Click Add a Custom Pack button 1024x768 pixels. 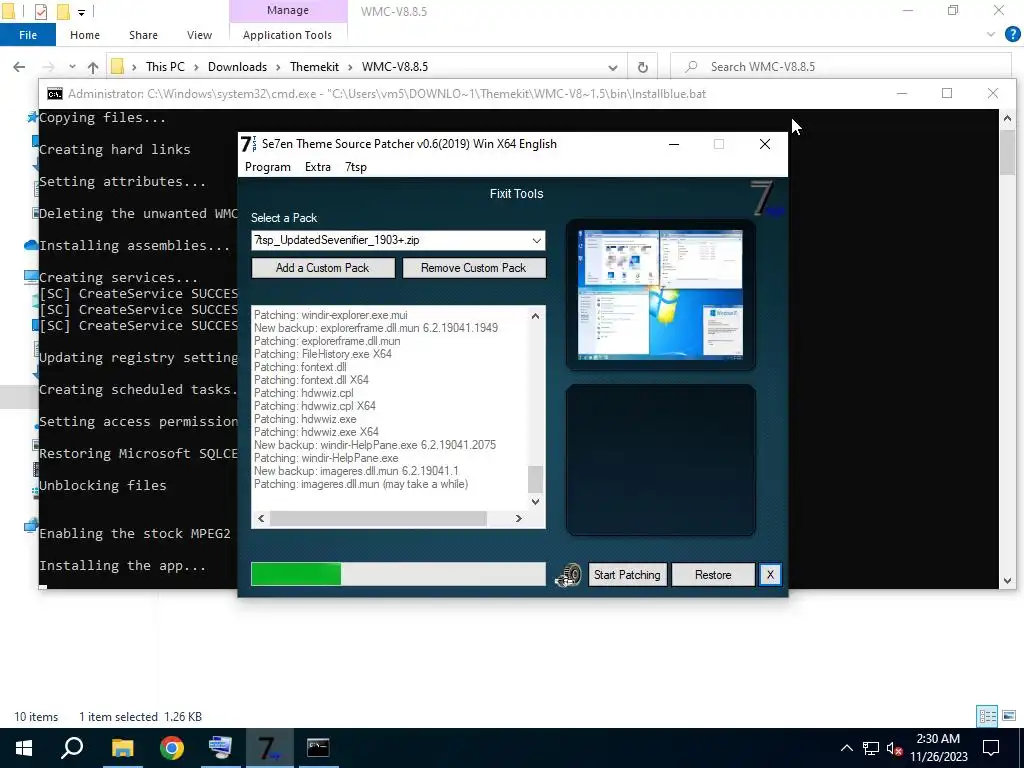click(x=323, y=268)
